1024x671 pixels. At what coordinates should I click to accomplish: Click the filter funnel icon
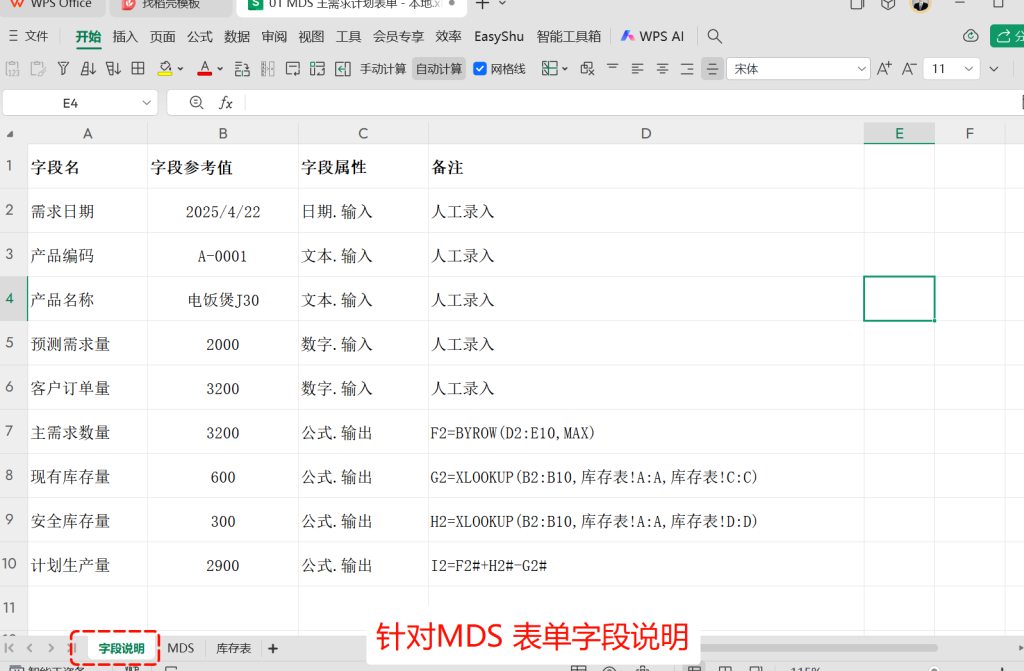point(63,69)
